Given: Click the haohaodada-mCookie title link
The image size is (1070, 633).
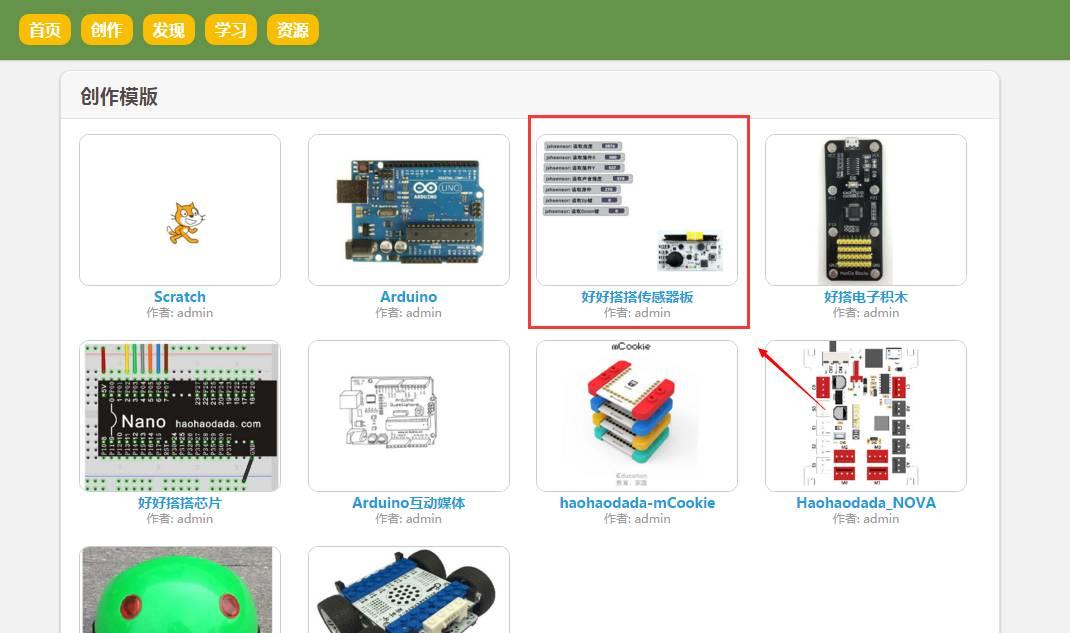Looking at the screenshot, I should (x=637, y=503).
